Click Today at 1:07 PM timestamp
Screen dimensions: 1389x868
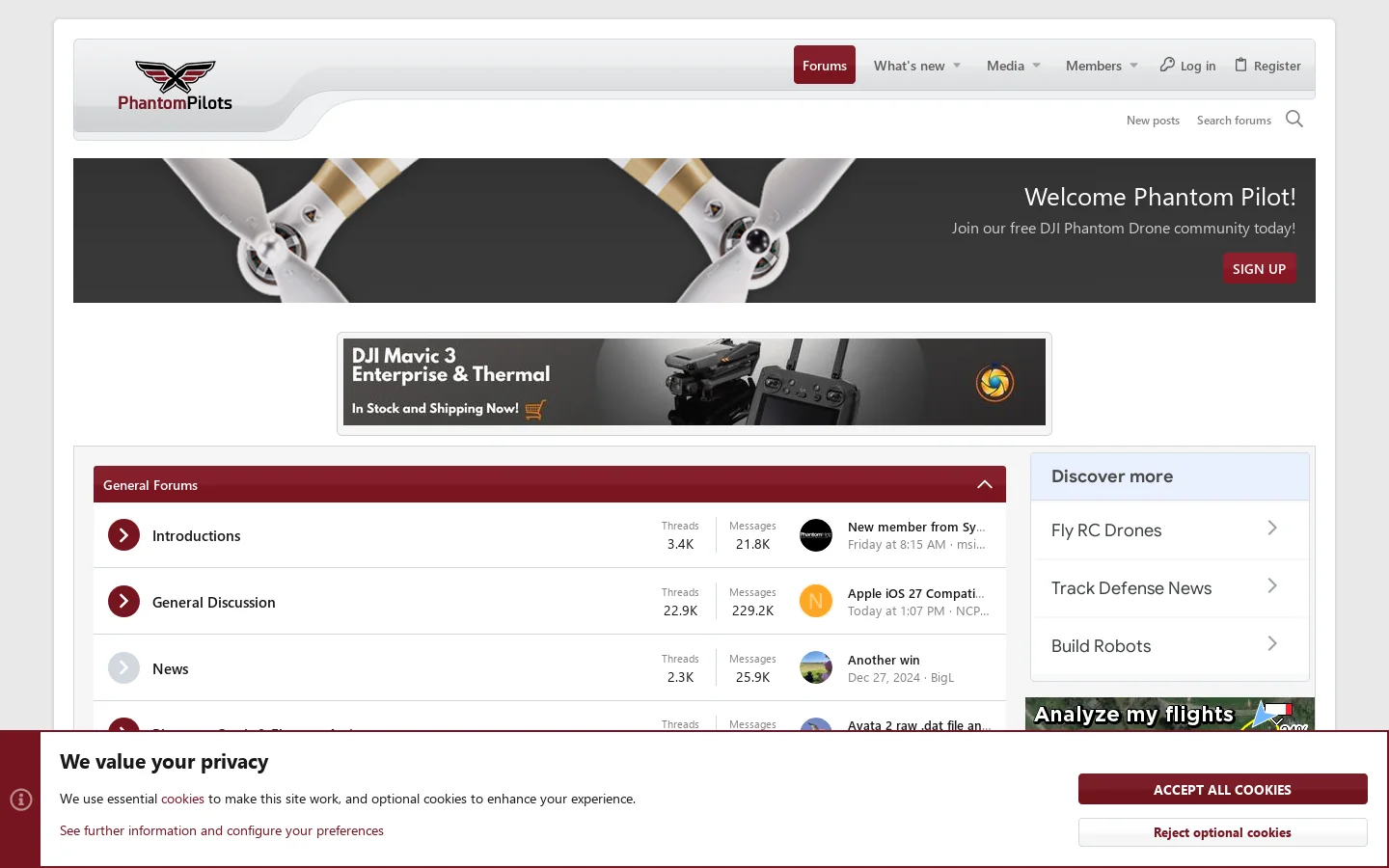click(x=896, y=611)
